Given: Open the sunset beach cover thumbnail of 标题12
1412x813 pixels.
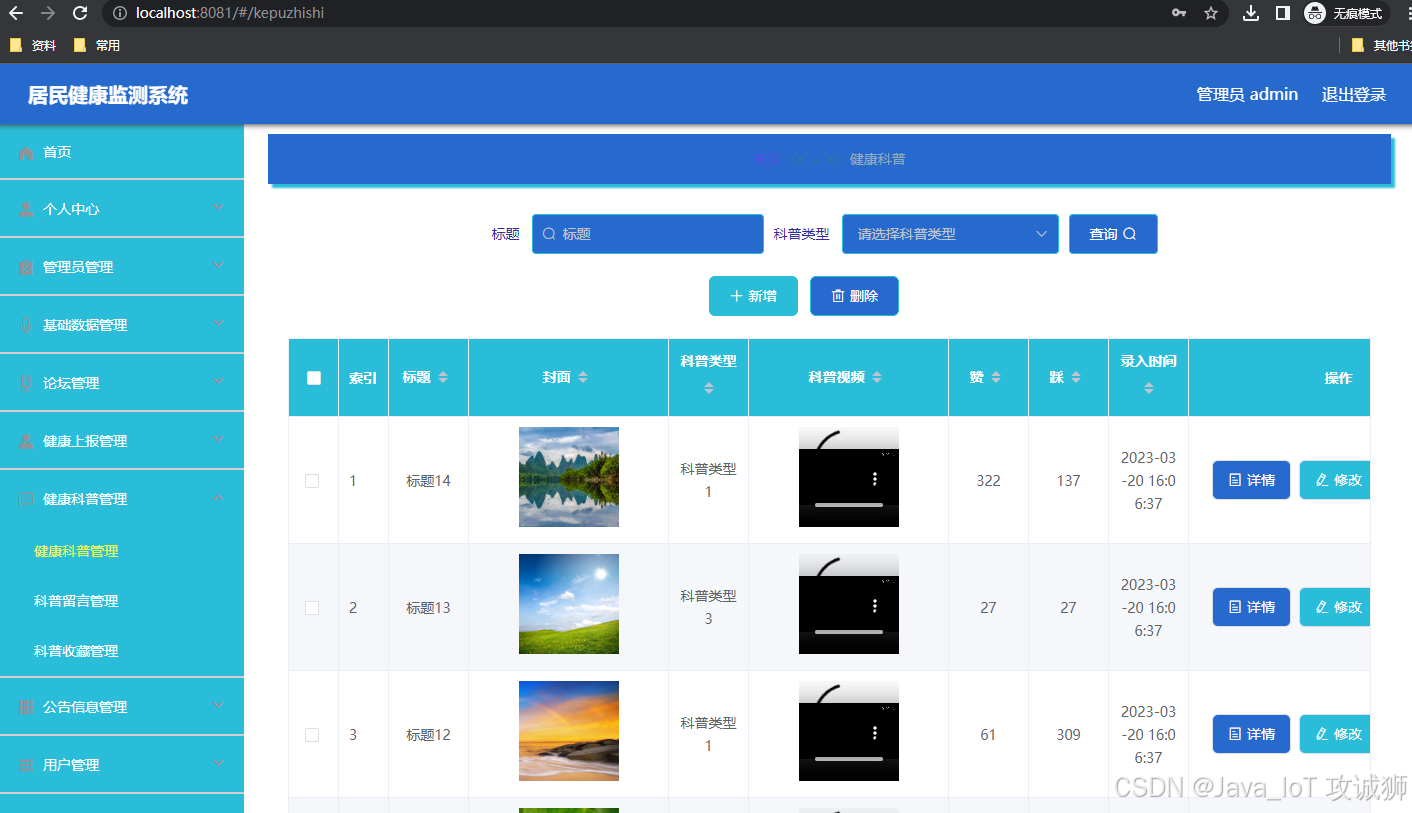Looking at the screenshot, I should click(x=569, y=731).
